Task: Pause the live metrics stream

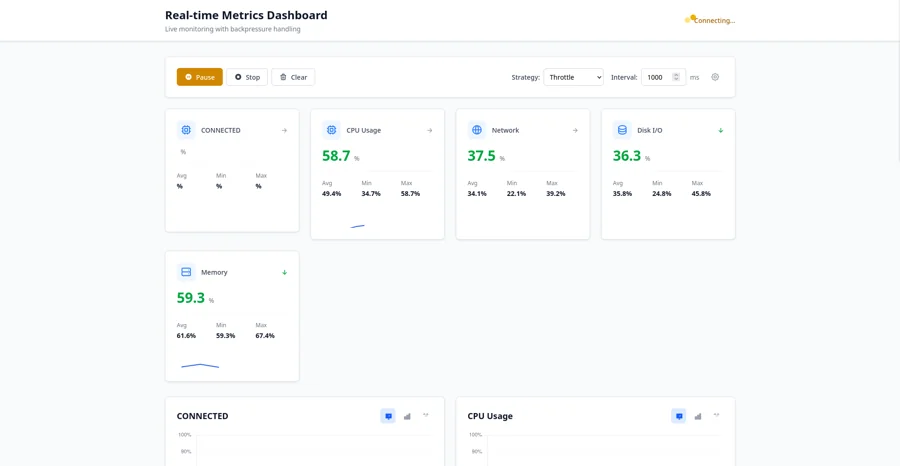Action: click(199, 77)
